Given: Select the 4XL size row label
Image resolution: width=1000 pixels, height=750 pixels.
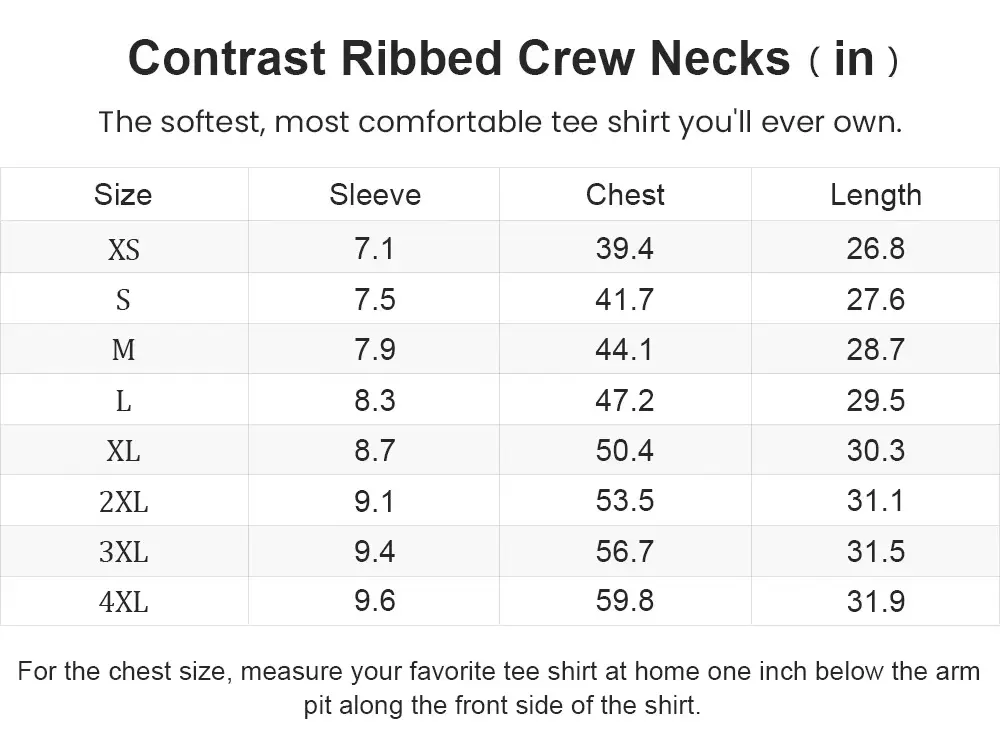Looking at the screenshot, I should [x=123, y=602].
